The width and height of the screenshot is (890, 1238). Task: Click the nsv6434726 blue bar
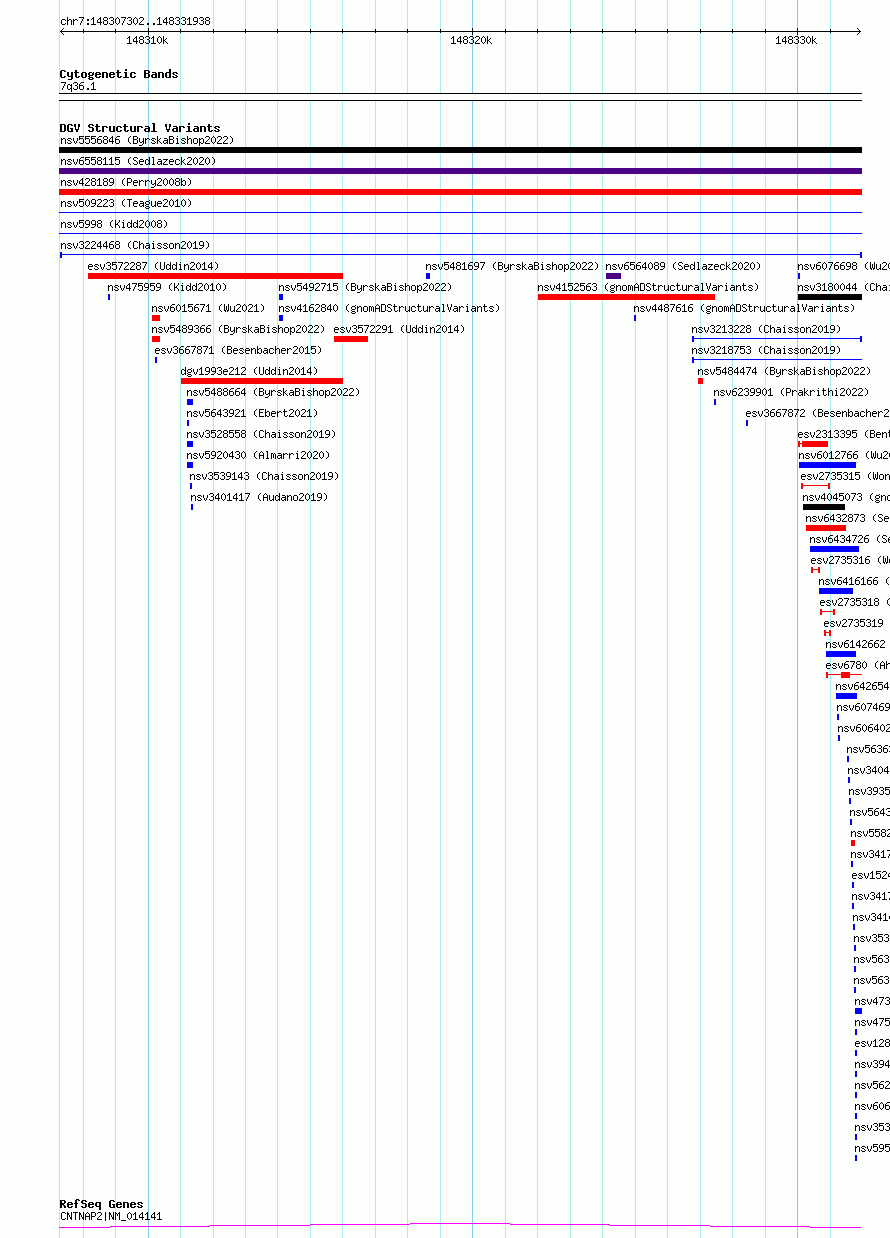click(x=834, y=549)
